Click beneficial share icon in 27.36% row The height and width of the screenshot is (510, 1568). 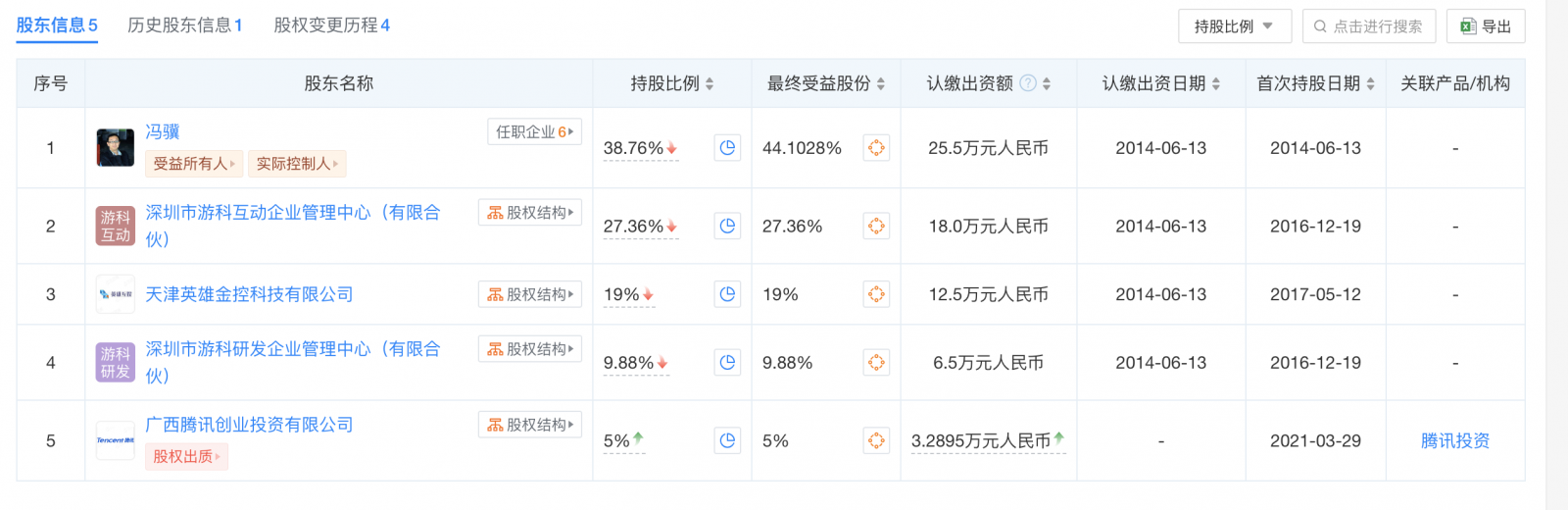pos(876,227)
